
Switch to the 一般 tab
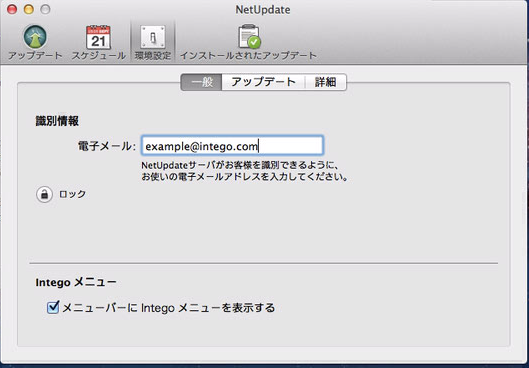click(x=201, y=82)
